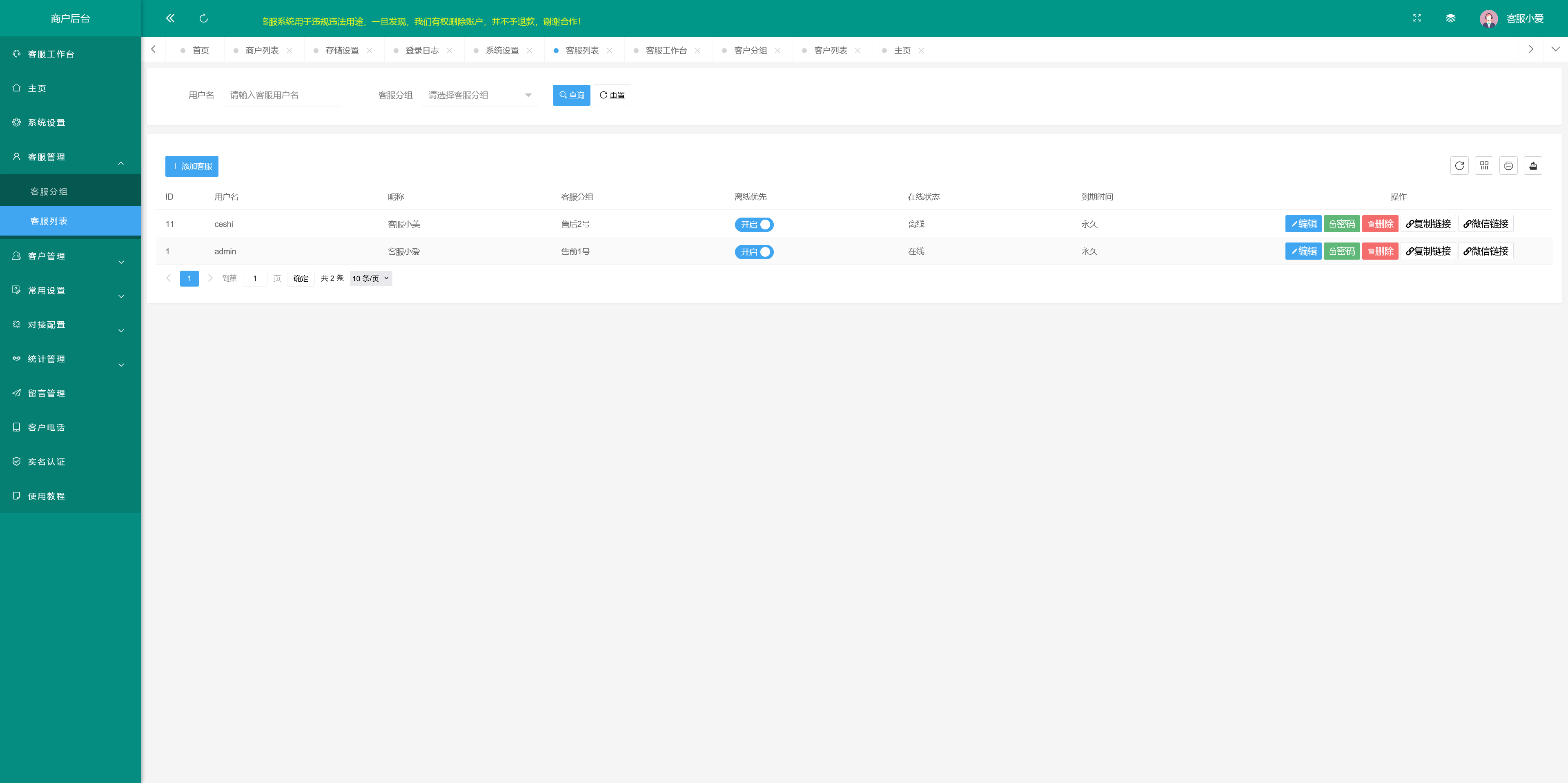Enter fullscreen via the expand icon
Viewport: 1568px width, 783px height.
tap(1417, 18)
